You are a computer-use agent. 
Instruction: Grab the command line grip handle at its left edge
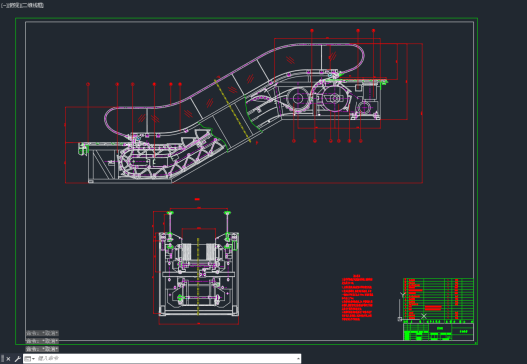[x=2, y=359]
